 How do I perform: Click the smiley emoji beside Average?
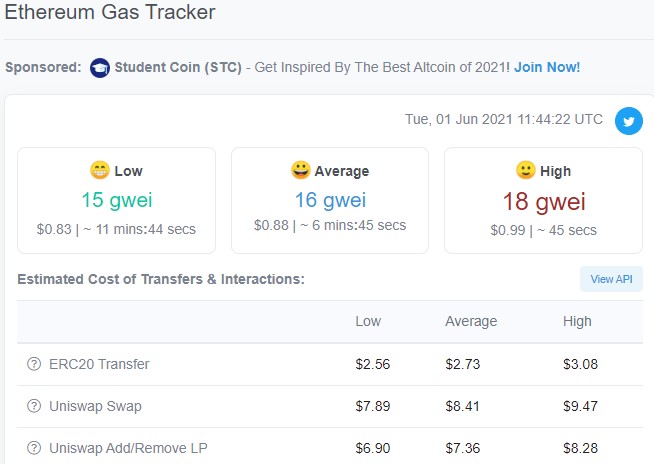point(300,170)
